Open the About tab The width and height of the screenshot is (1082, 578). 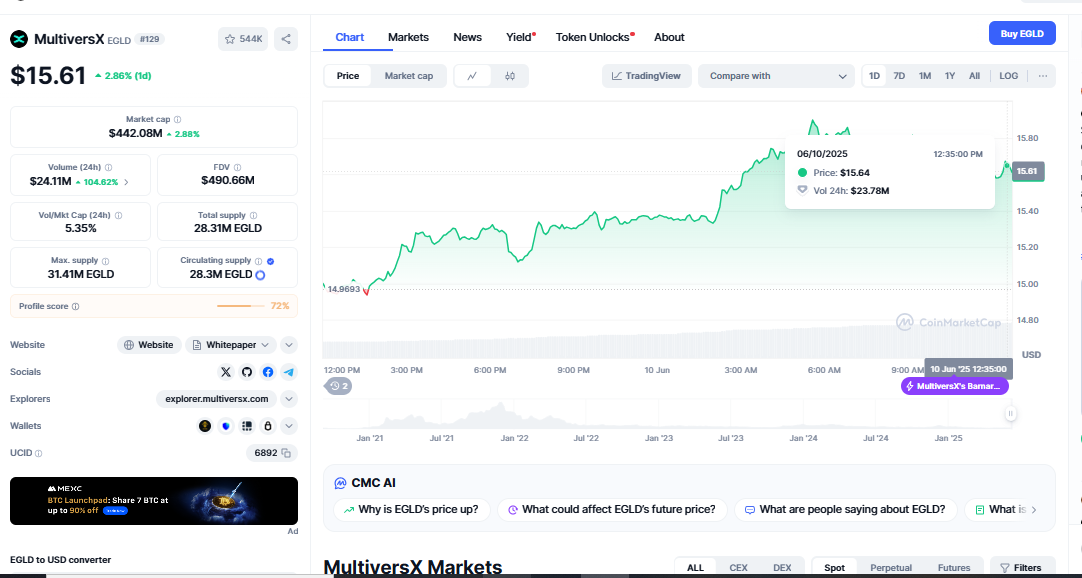669,37
